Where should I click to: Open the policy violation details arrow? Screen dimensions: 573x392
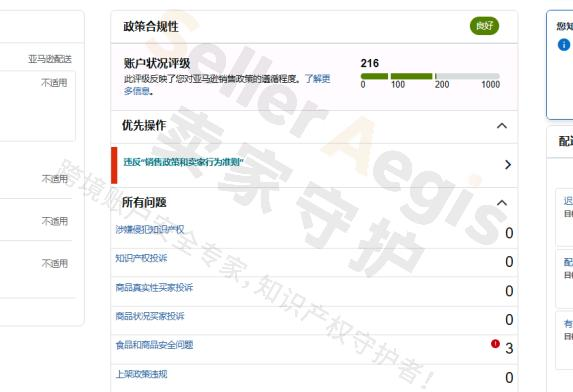(x=508, y=165)
